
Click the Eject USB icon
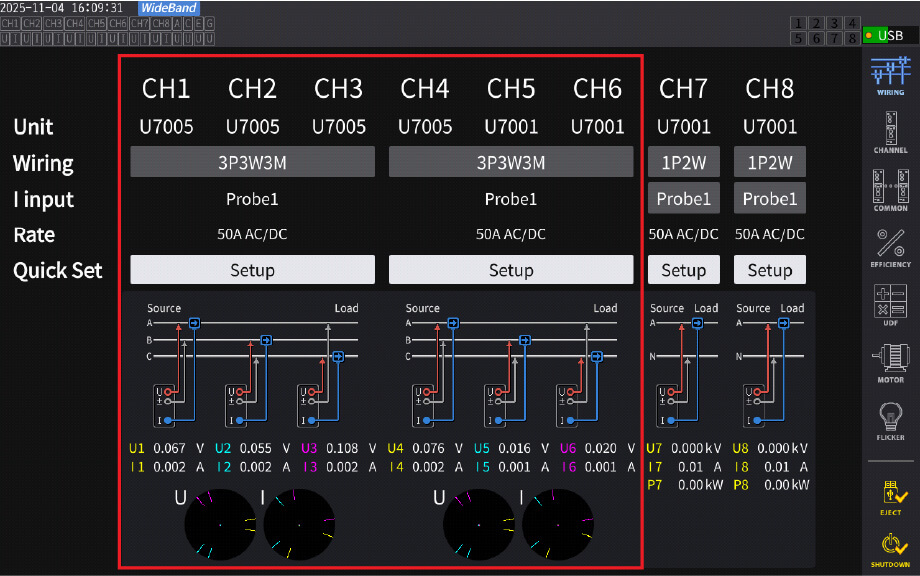890,495
